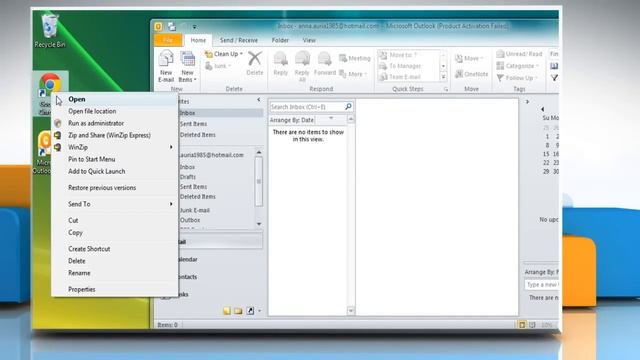Open the Junk dropdown in Delete group
Screen dimensions: 640x360
point(218,66)
